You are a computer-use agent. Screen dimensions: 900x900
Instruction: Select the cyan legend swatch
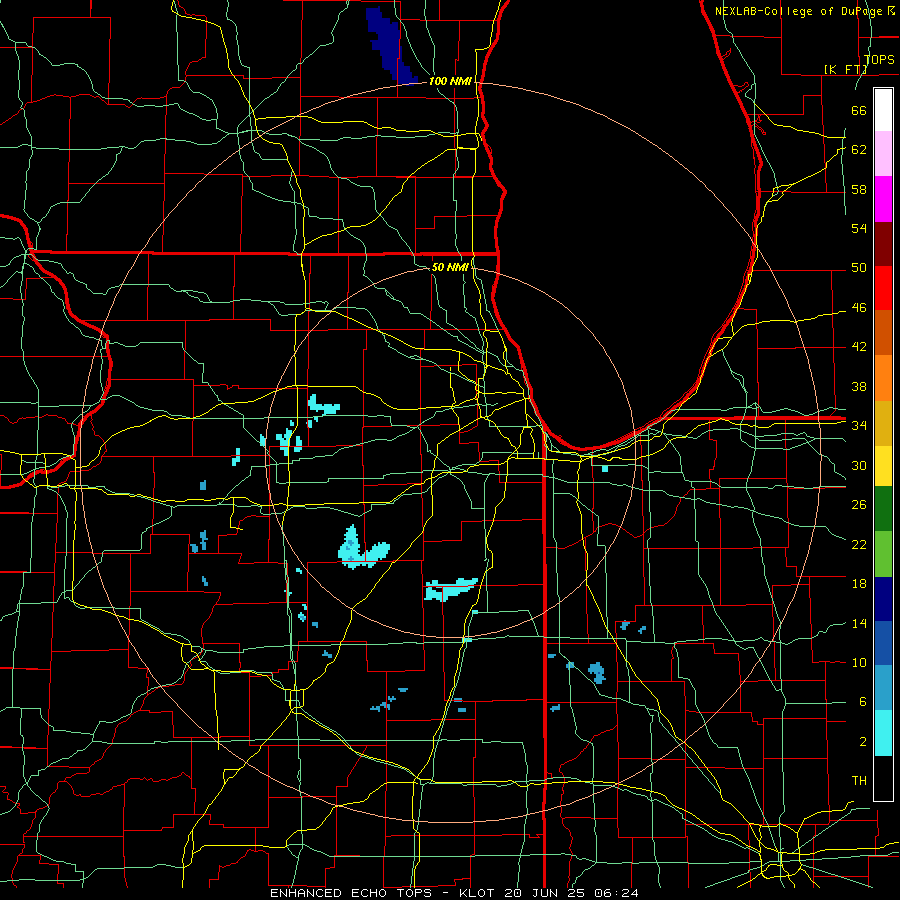point(883,733)
